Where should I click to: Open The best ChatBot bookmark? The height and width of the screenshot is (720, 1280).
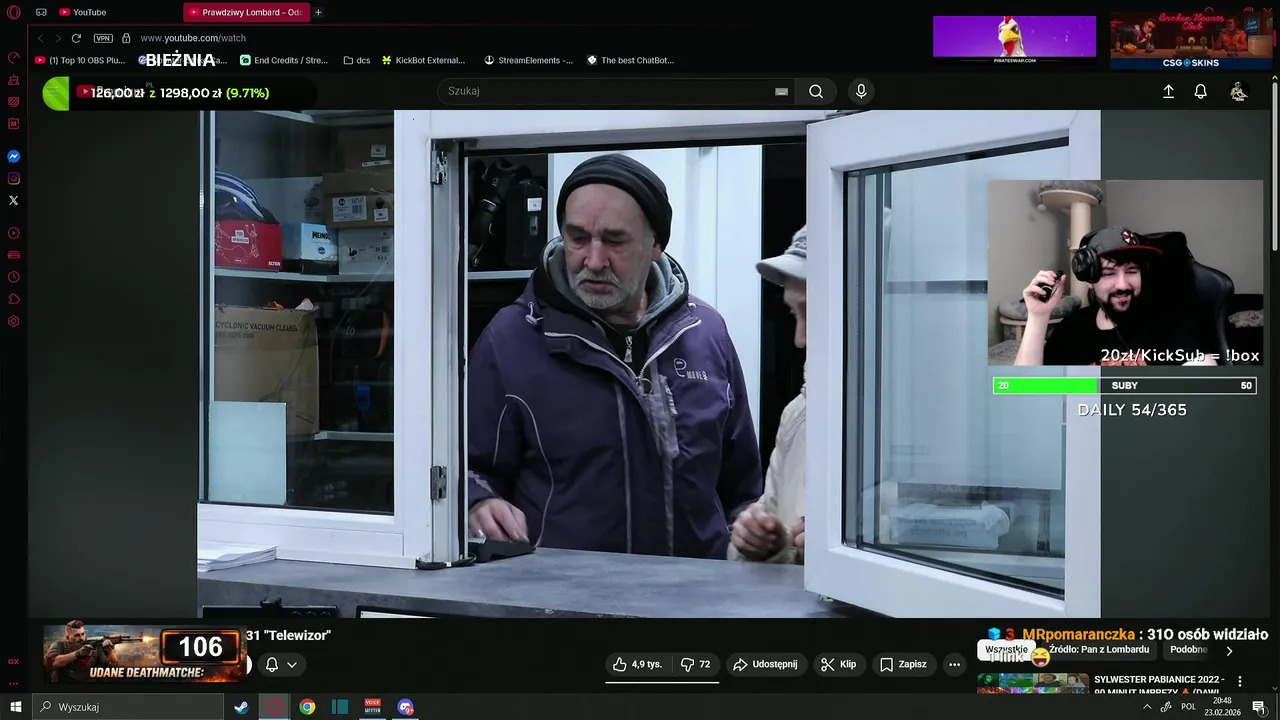(x=630, y=60)
